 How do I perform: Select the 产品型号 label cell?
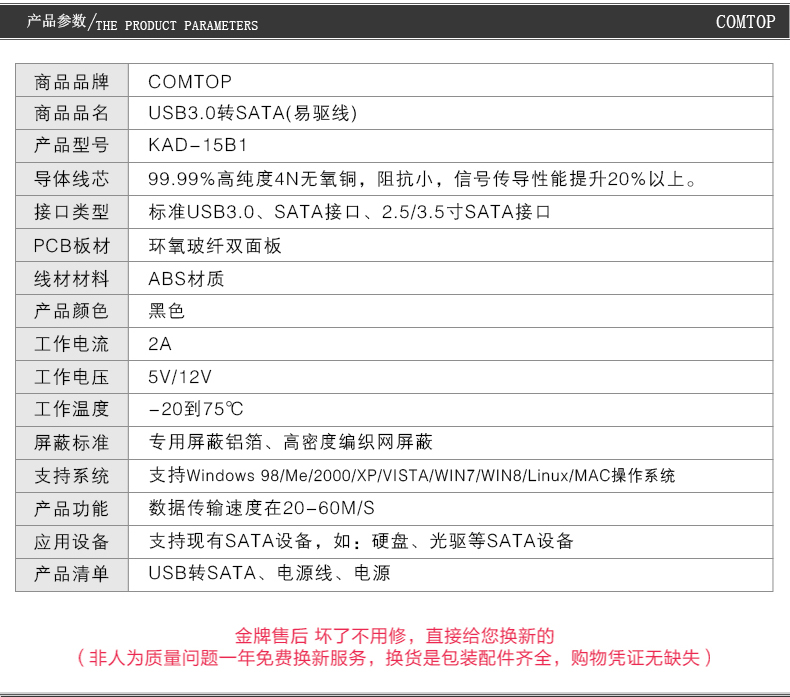click(x=72, y=146)
